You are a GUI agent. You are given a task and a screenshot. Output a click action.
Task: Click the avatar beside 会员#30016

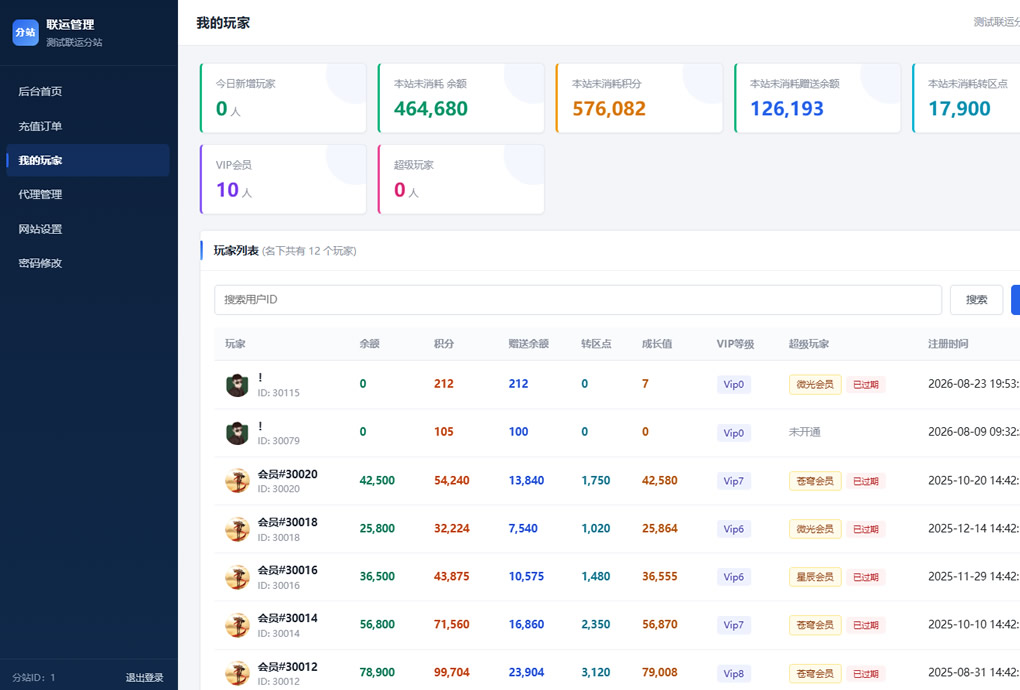[237, 577]
